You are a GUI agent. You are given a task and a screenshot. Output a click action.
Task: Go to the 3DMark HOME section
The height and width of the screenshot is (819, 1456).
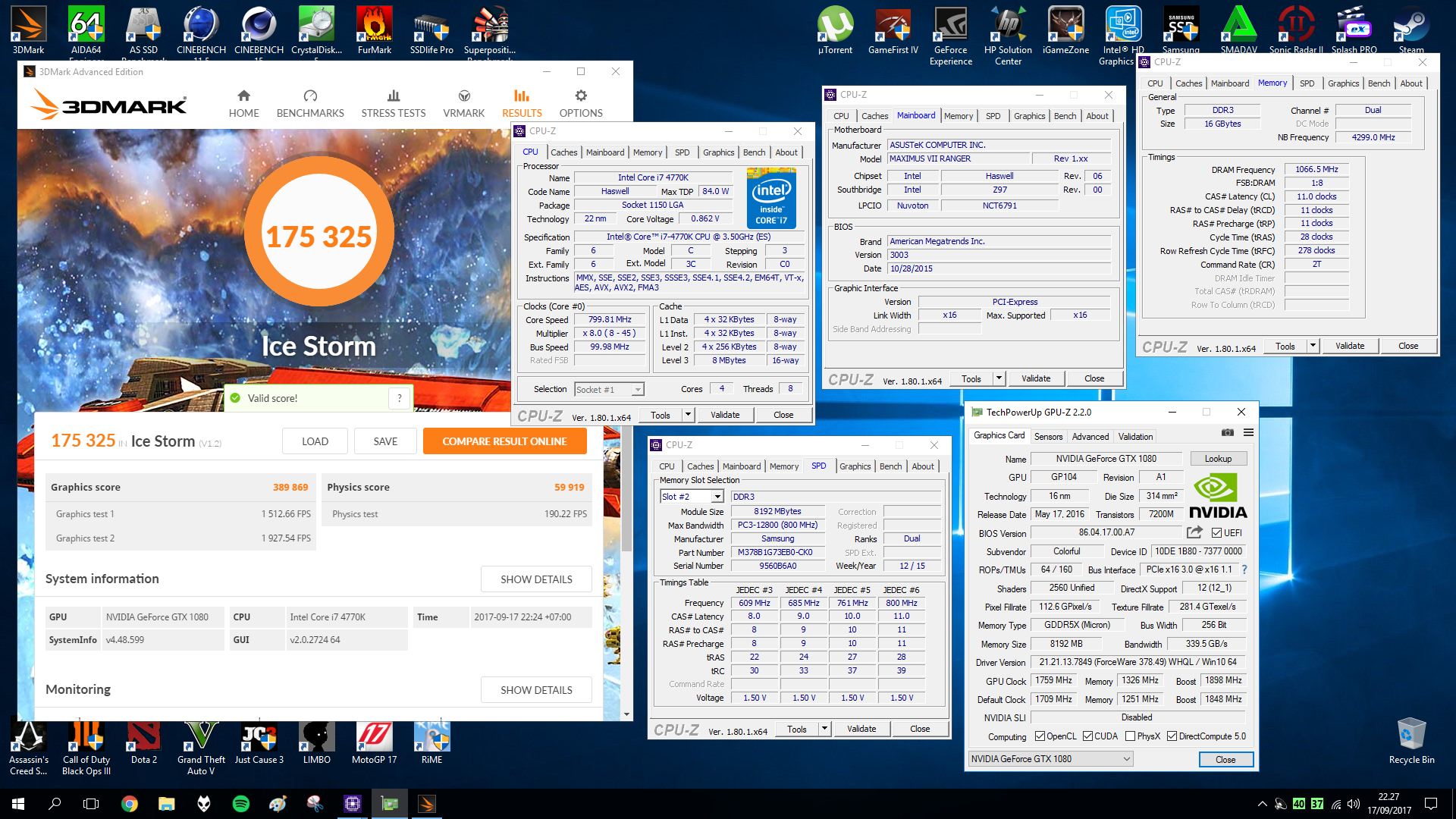[243, 104]
